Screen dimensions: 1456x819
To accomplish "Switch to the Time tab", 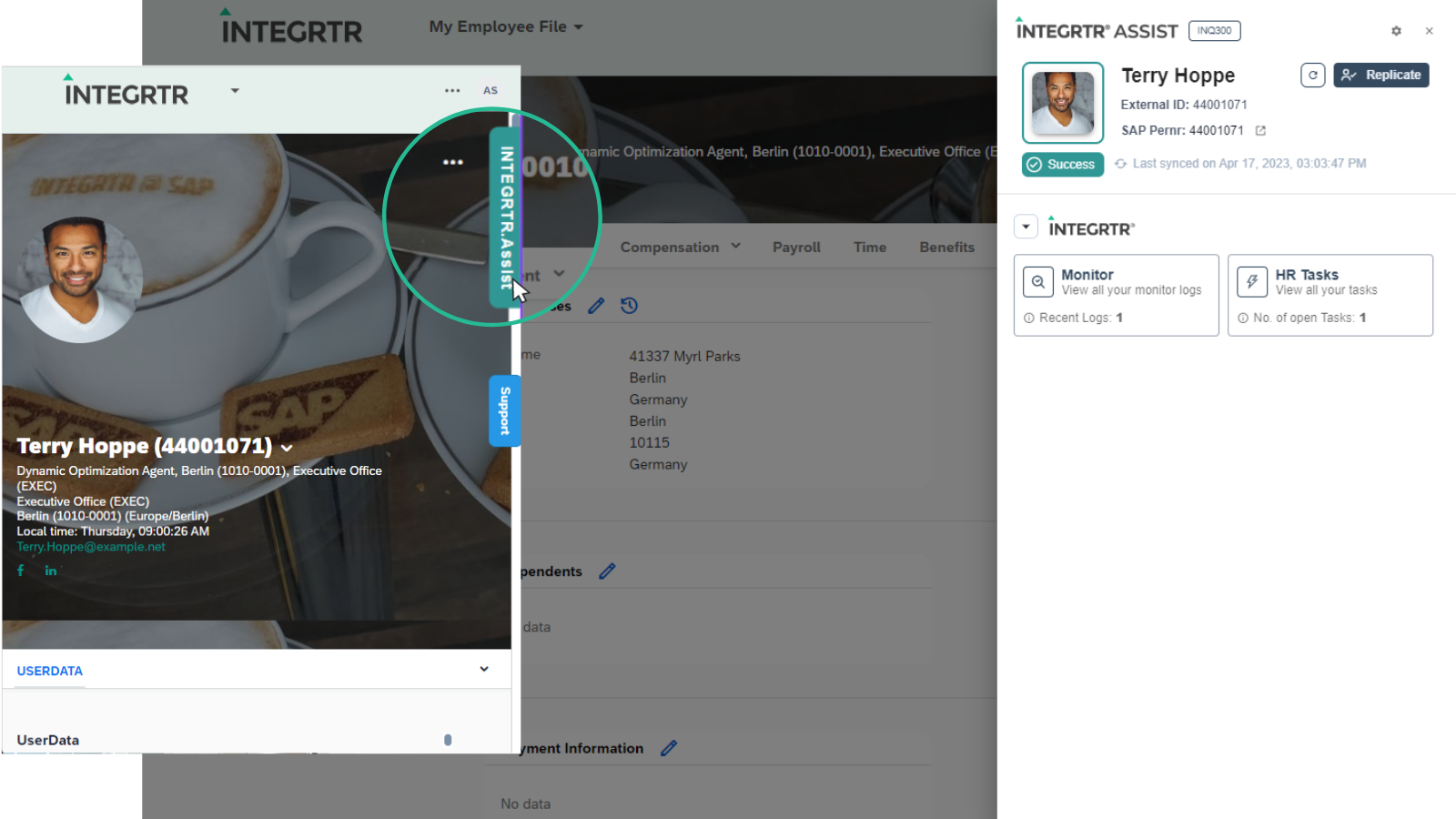I will pyautogui.click(x=870, y=247).
